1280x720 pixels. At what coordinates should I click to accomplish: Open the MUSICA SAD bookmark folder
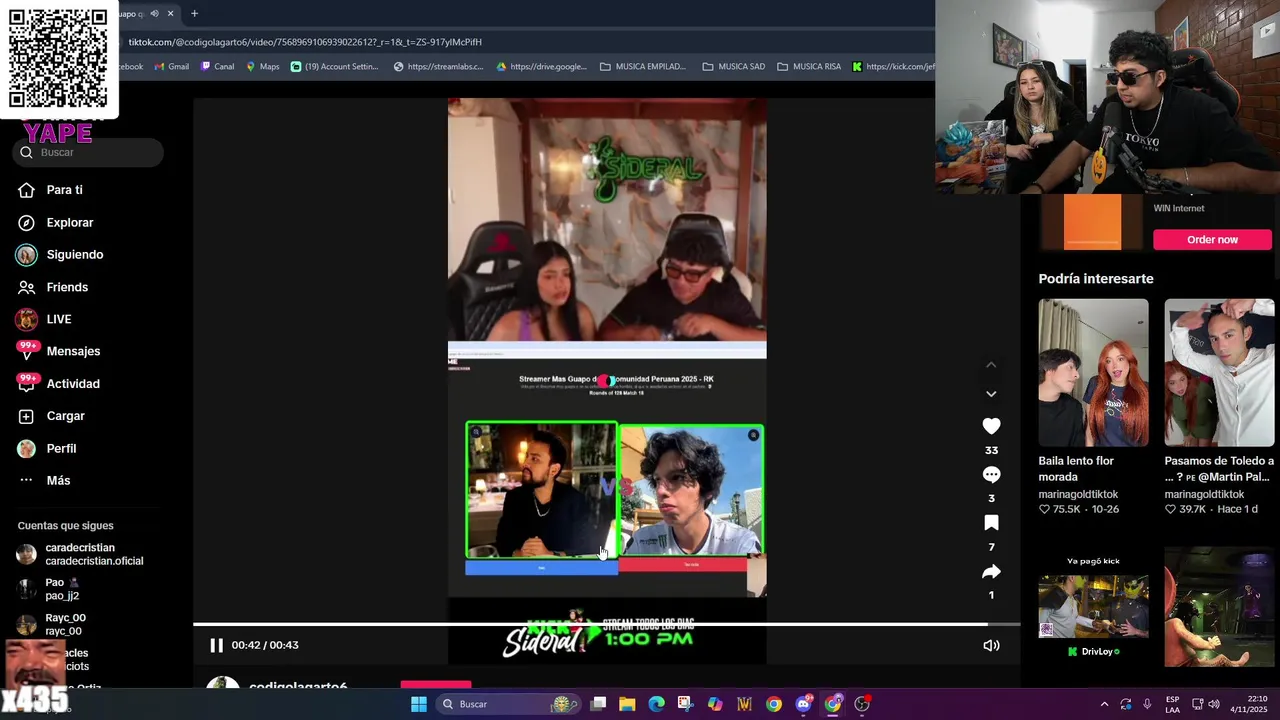(734, 67)
